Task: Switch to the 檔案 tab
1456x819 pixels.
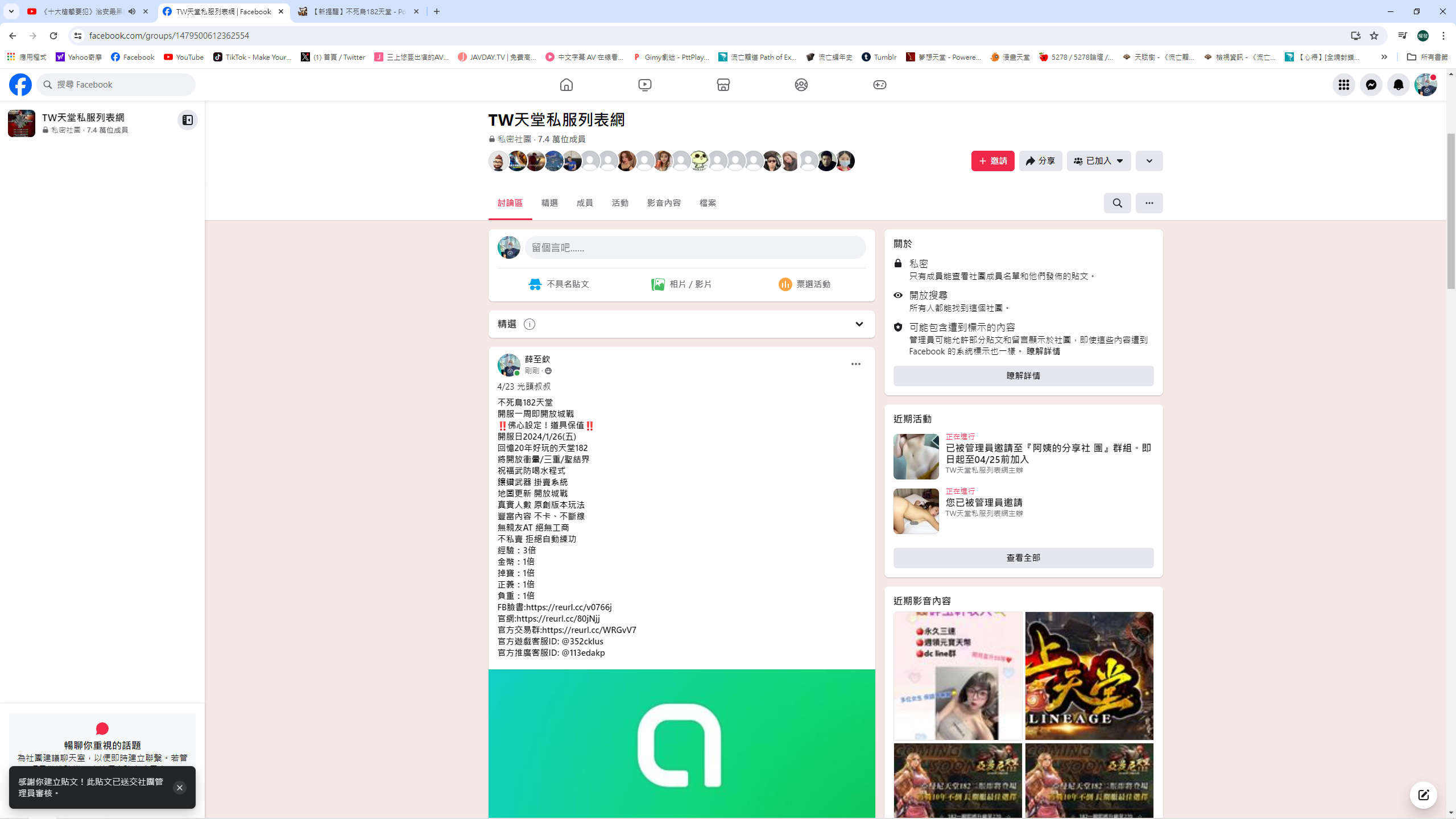Action: tap(708, 203)
